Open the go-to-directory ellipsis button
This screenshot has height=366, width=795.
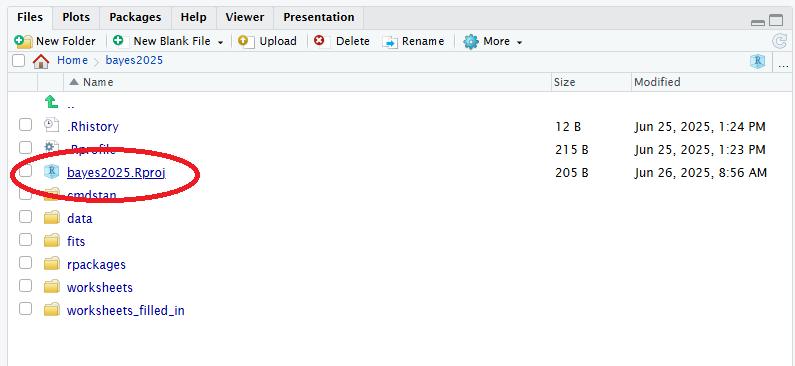tap(783, 65)
